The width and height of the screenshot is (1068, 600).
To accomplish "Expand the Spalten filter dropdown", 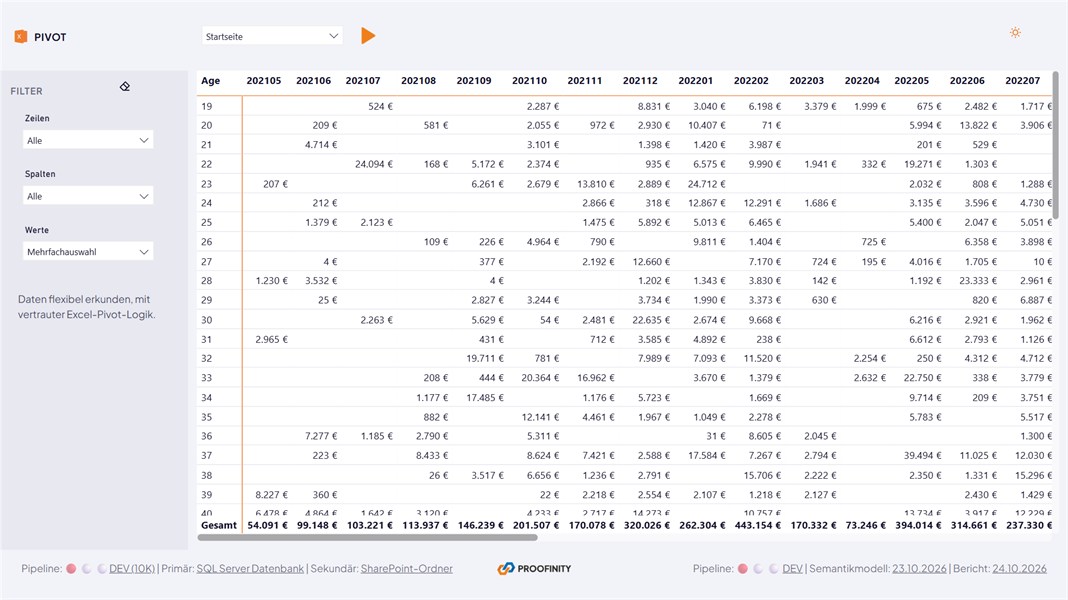I will coord(88,196).
